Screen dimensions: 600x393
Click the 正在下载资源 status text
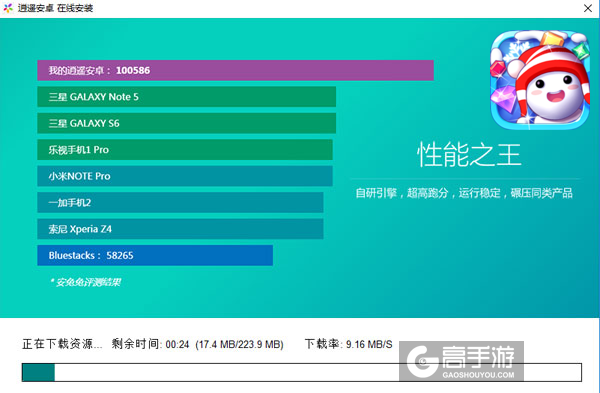pyautogui.click(x=62, y=344)
